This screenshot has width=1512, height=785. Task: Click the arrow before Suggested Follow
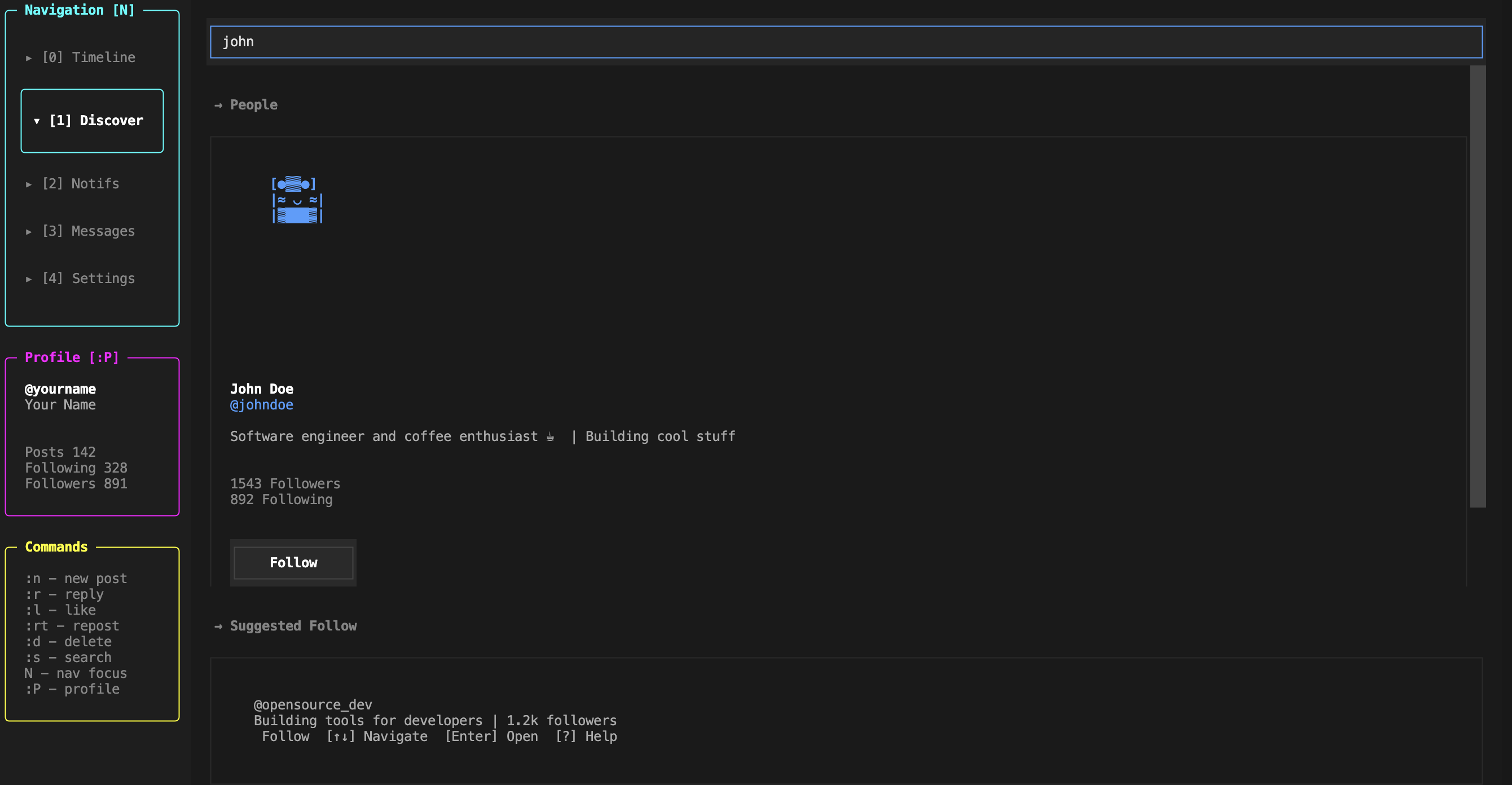pyautogui.click(x=218, y=627)
